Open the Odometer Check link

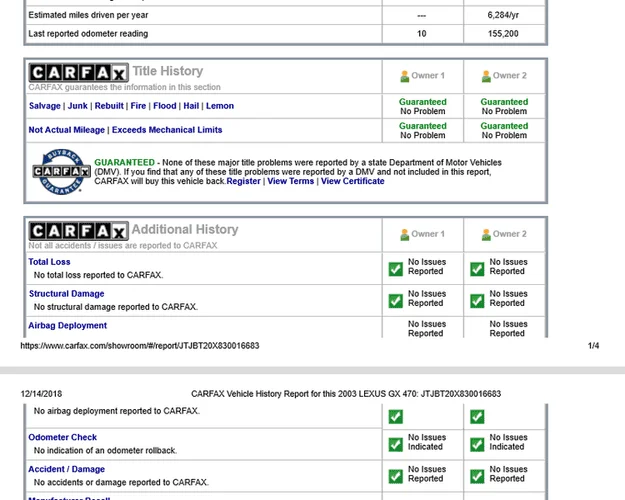click(x=63, y=437)
